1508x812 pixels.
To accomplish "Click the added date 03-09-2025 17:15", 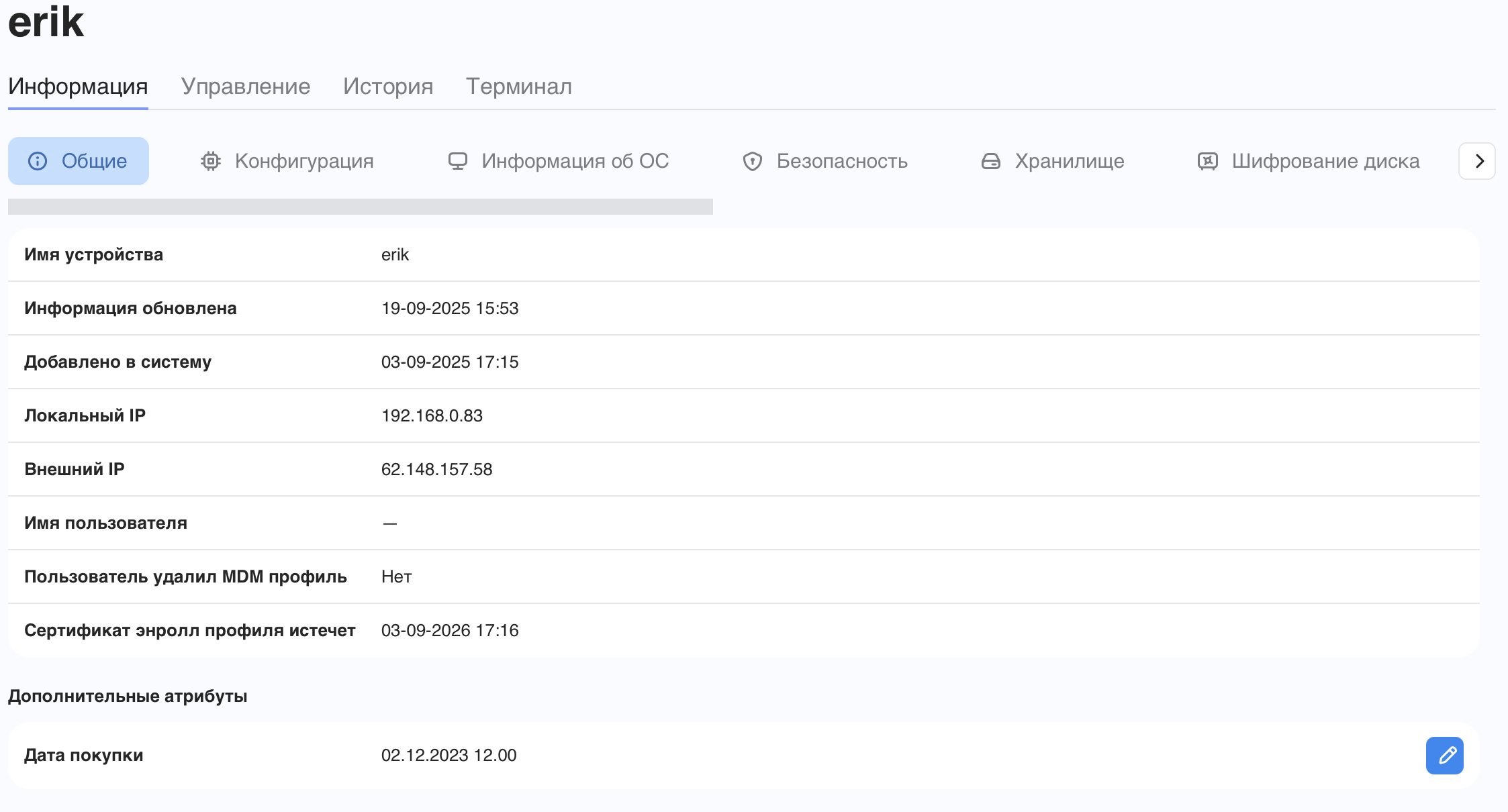I will pos(450,362).
